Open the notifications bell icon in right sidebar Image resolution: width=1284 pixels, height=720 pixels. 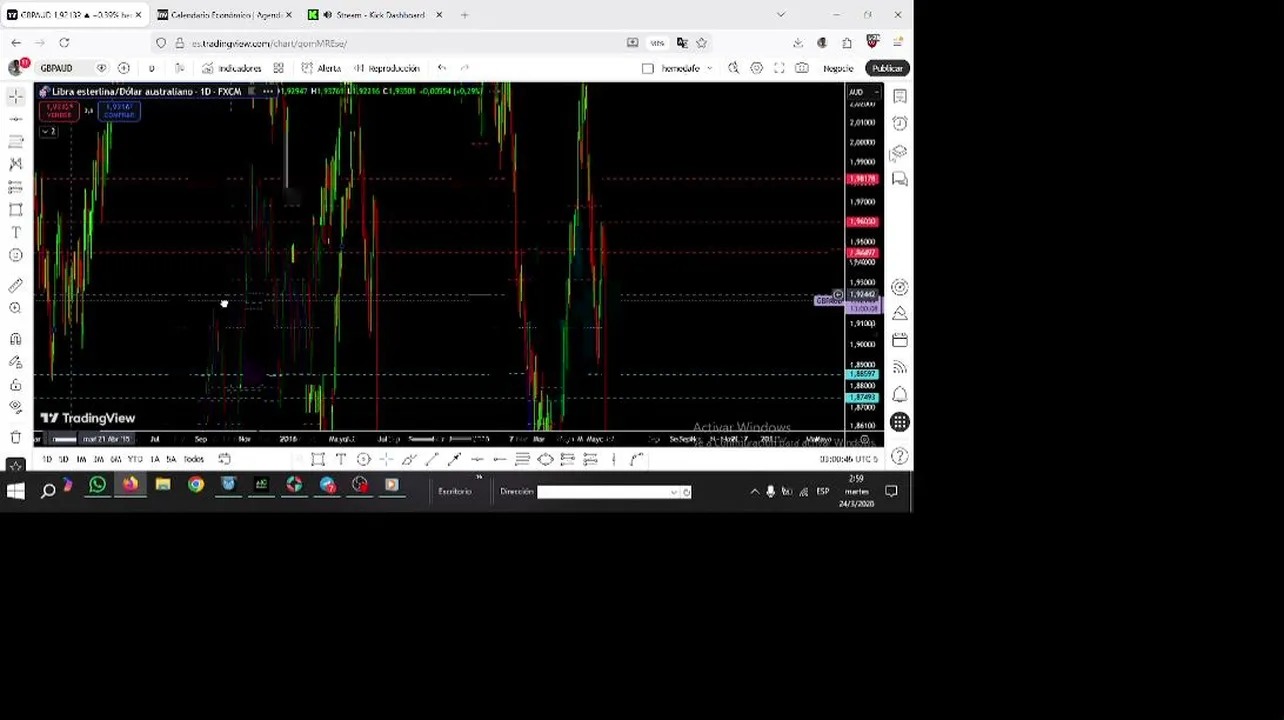pyautogui.click(x=900, y=395)
